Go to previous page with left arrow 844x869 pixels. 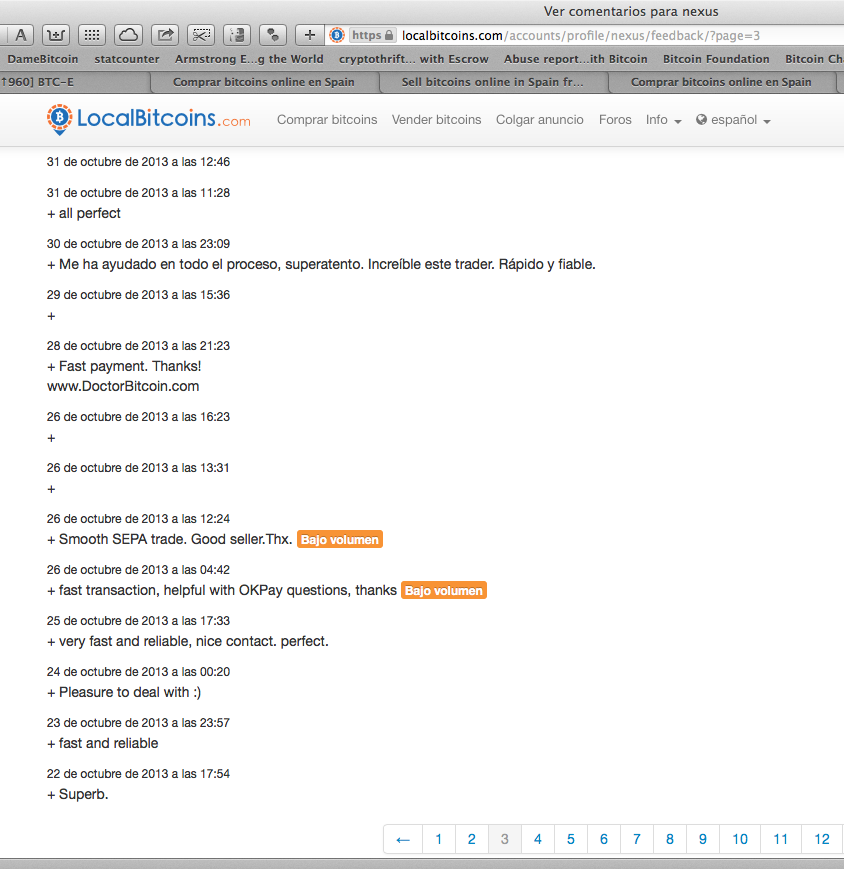pyautogui.click(x=403, y=839)
